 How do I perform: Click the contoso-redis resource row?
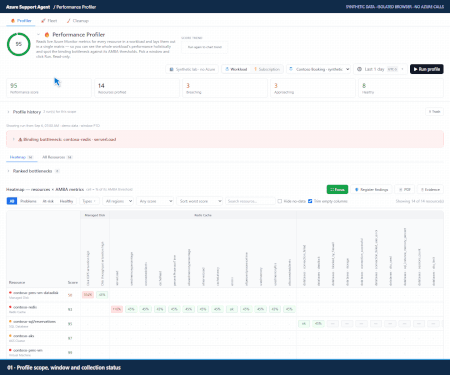225,309
